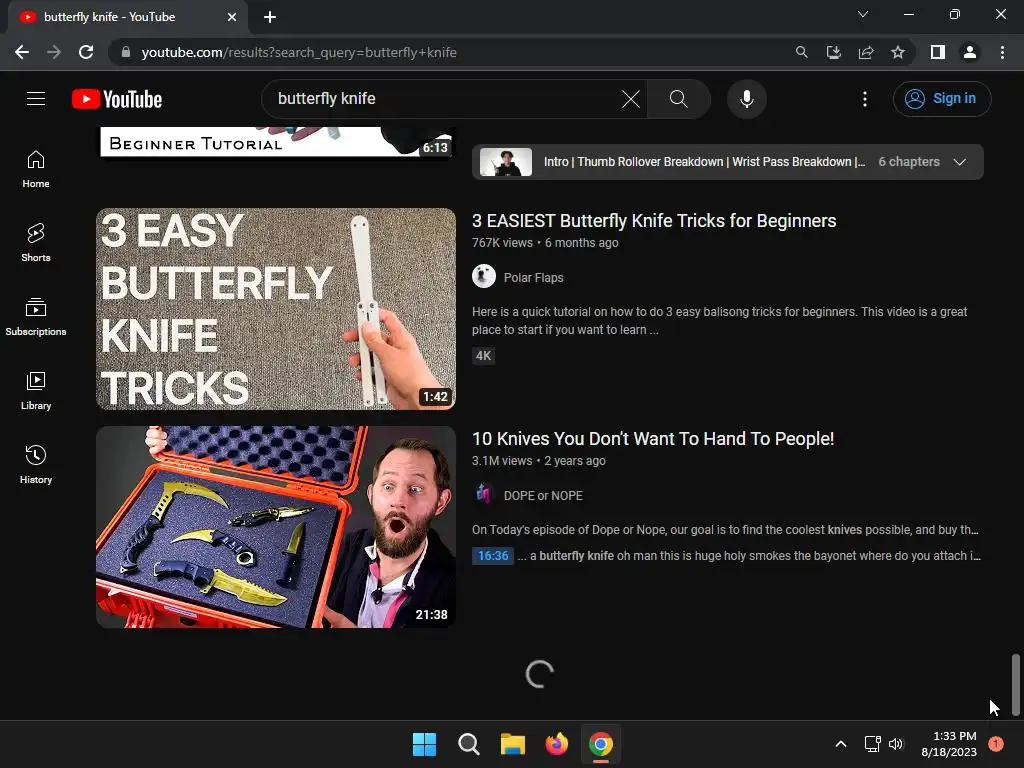
Task: Open the Beginner Tutorial video thumbnail
Action: pyautogui.click(x=276, y=142)
